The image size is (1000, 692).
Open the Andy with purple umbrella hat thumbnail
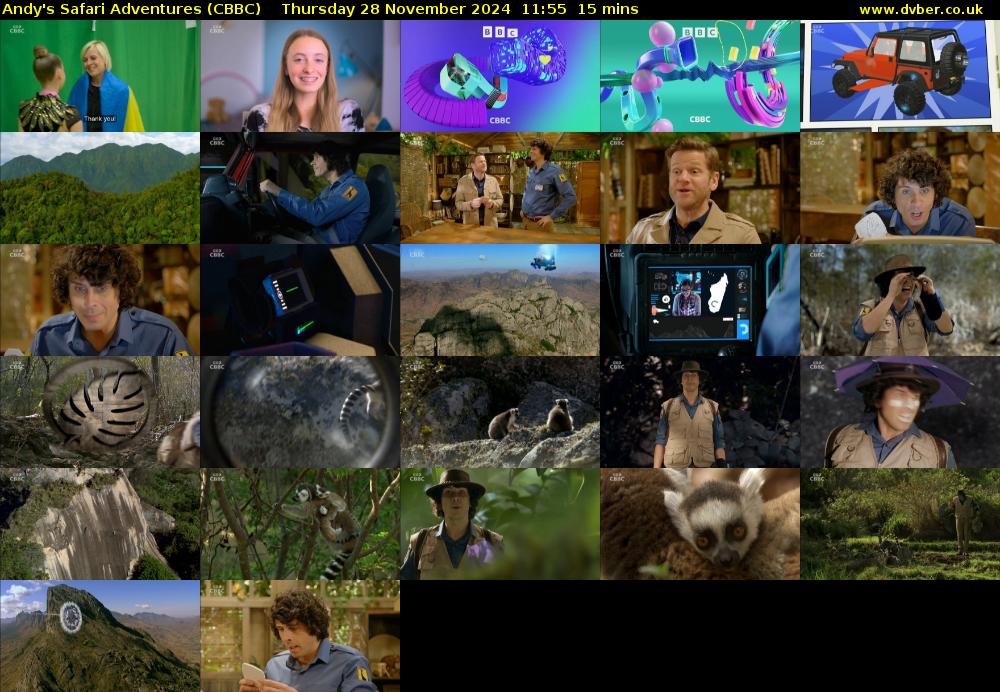900,412
